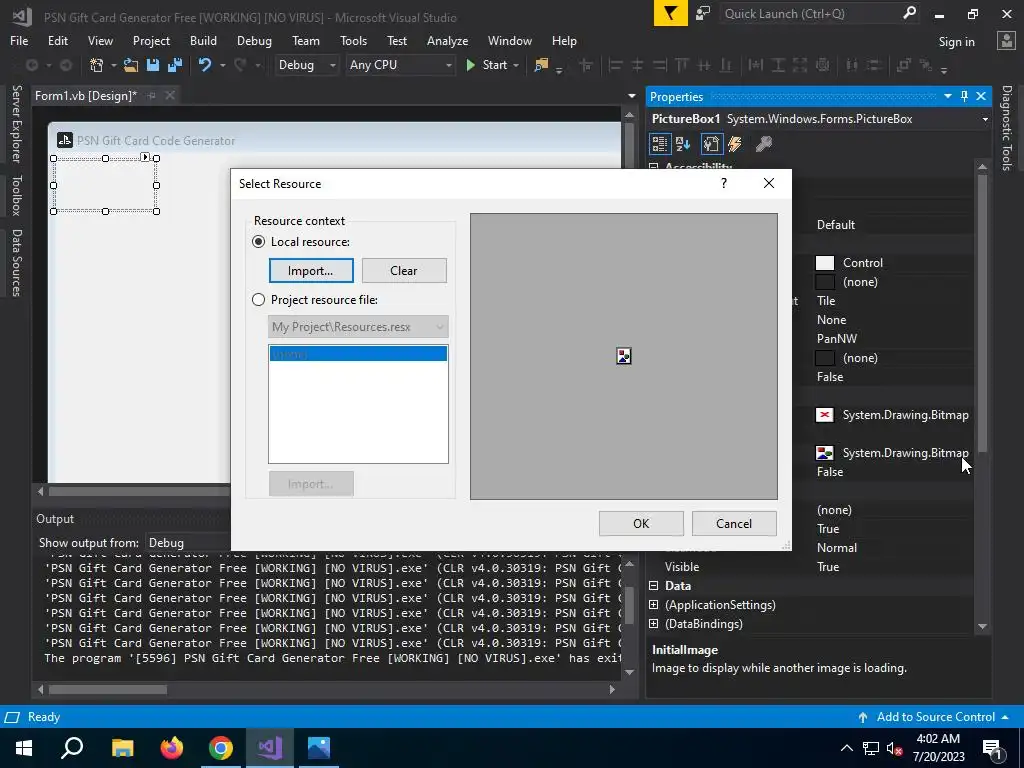Click the Save All toolbar icon

(174, 65)
